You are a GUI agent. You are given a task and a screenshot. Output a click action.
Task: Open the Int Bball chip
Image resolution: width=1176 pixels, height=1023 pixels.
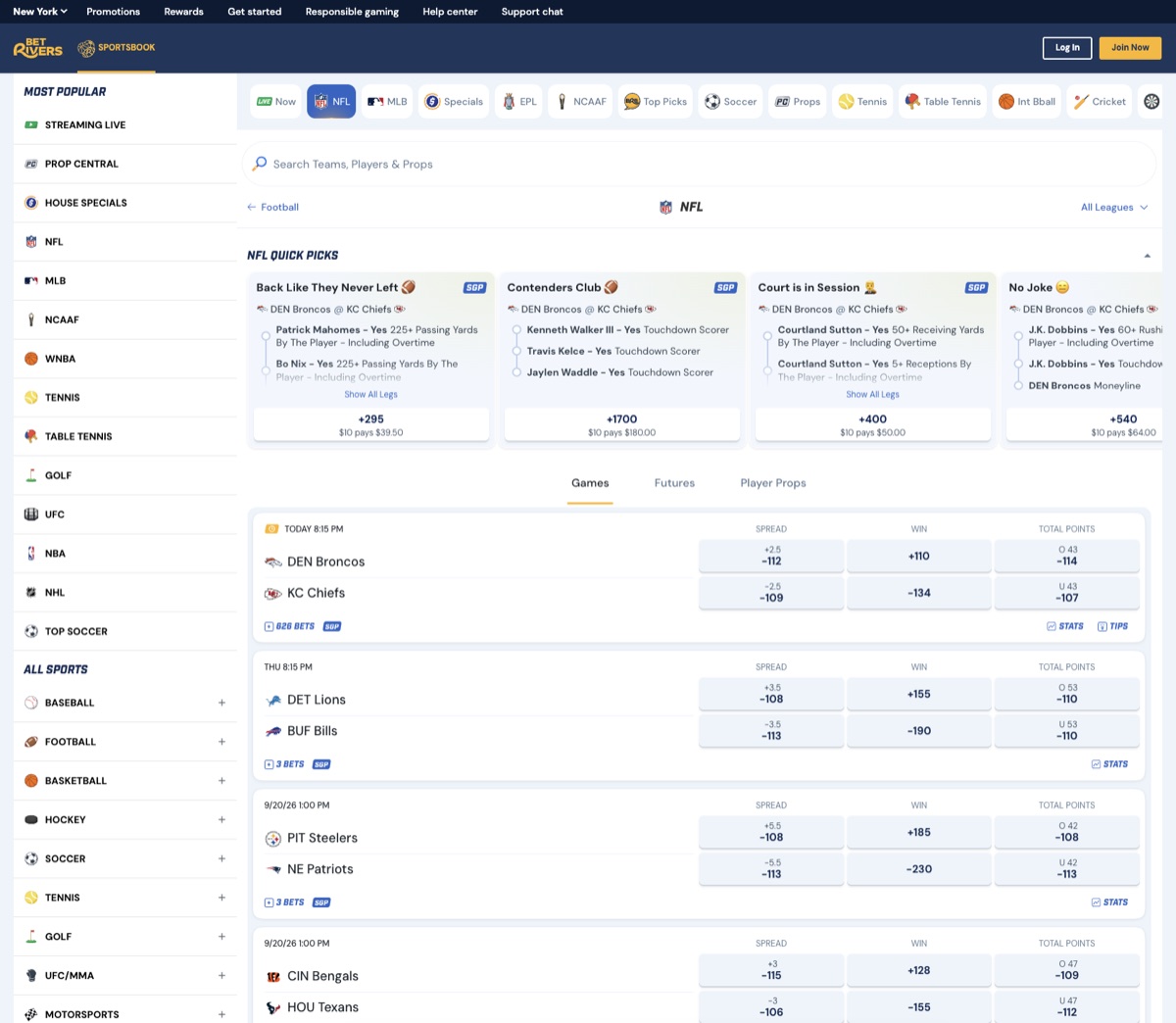coord(1027,101)
